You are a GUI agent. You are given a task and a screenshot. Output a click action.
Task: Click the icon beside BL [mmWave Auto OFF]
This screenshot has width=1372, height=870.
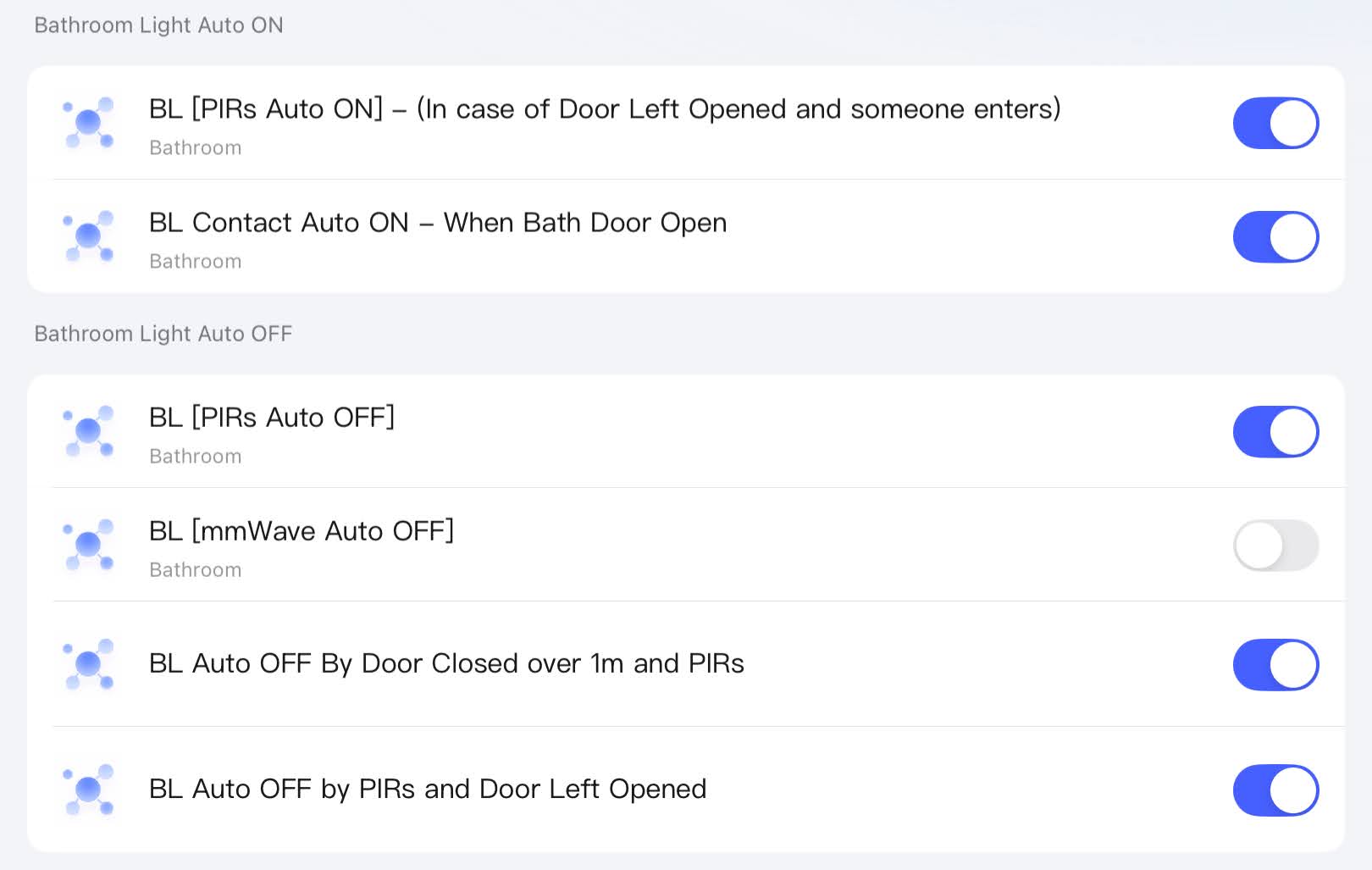coord(89,545)
